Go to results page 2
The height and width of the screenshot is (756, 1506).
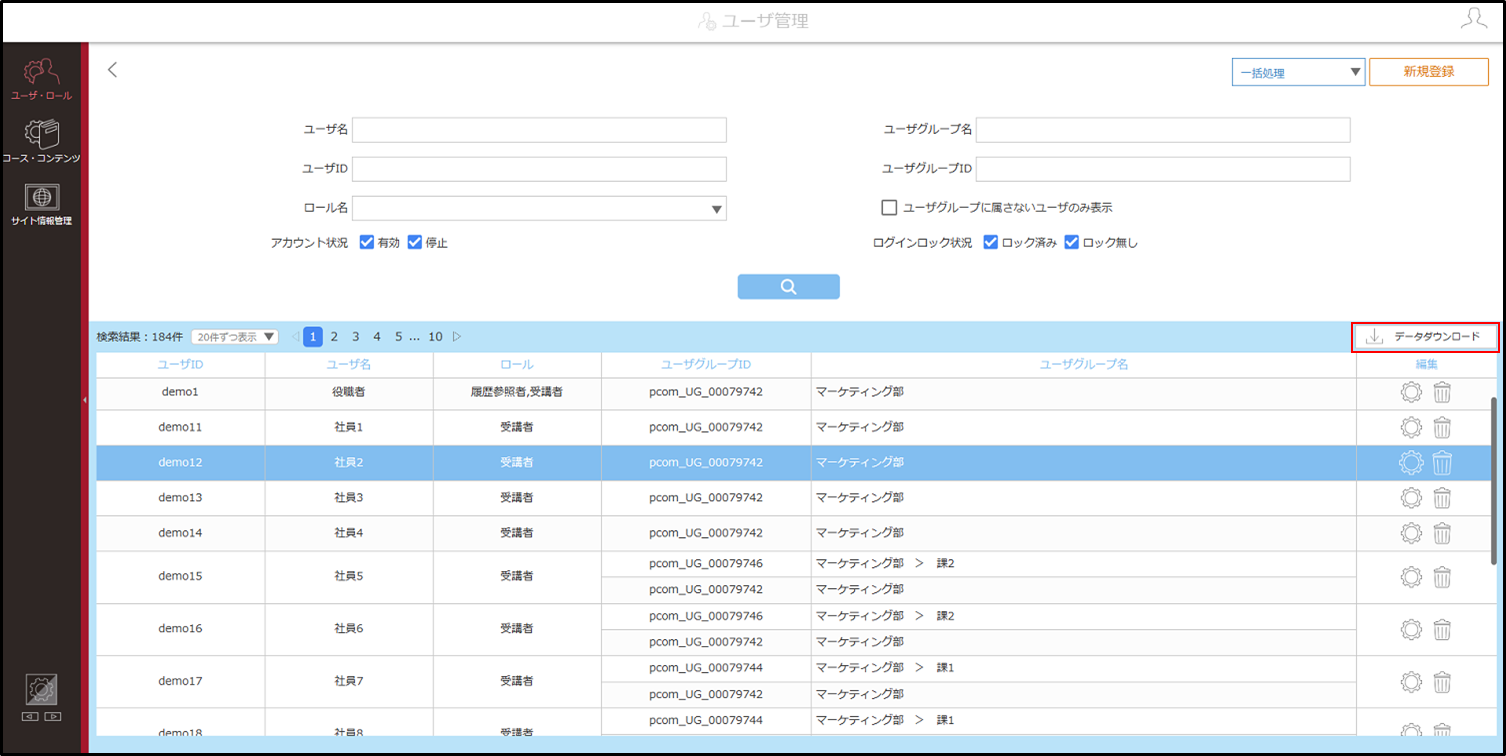click(334, 337)
